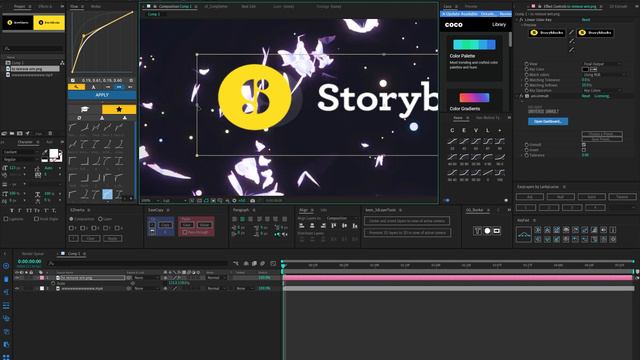Select the graduation cap presets tab in Flow
The width and height of the screenshot is (640, 360).
pos(84,109)
